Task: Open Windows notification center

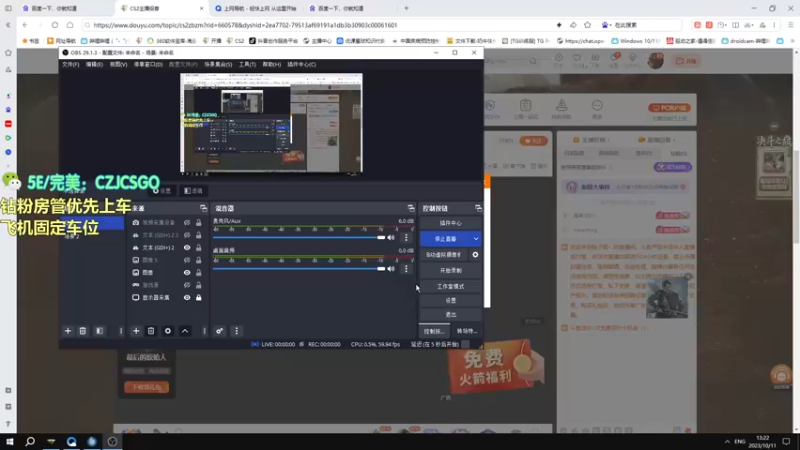Action: coord(786,442)
